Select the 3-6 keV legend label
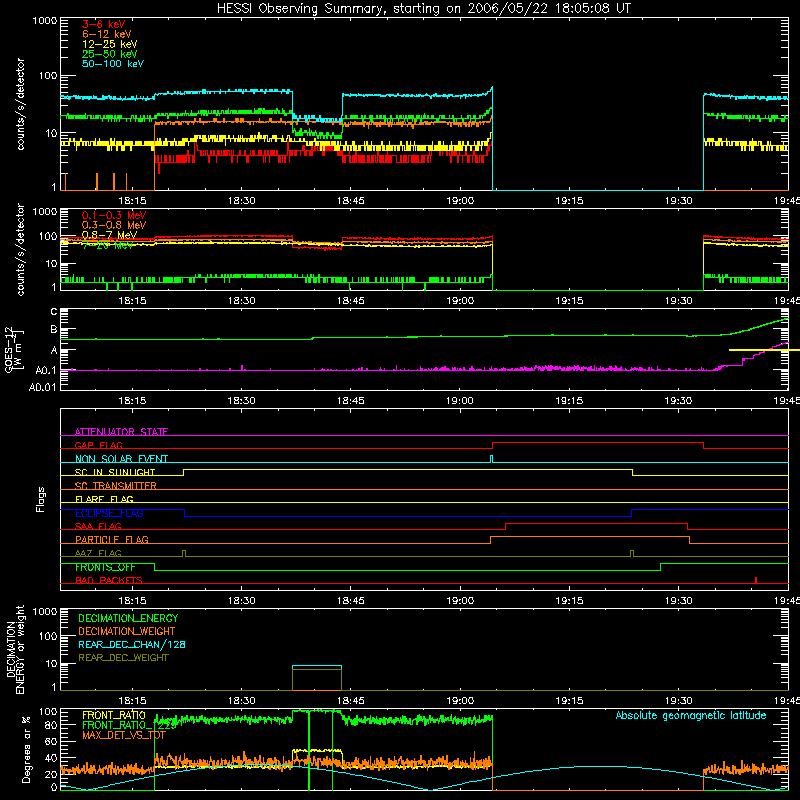This screenshot has height=800, width=800. pyautogui.click(x=103, y=24)
